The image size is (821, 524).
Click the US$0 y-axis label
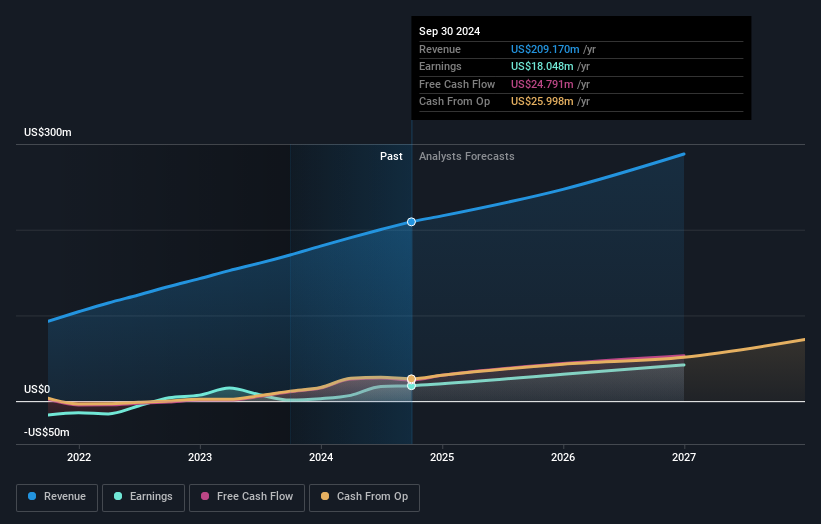(37, 389)
